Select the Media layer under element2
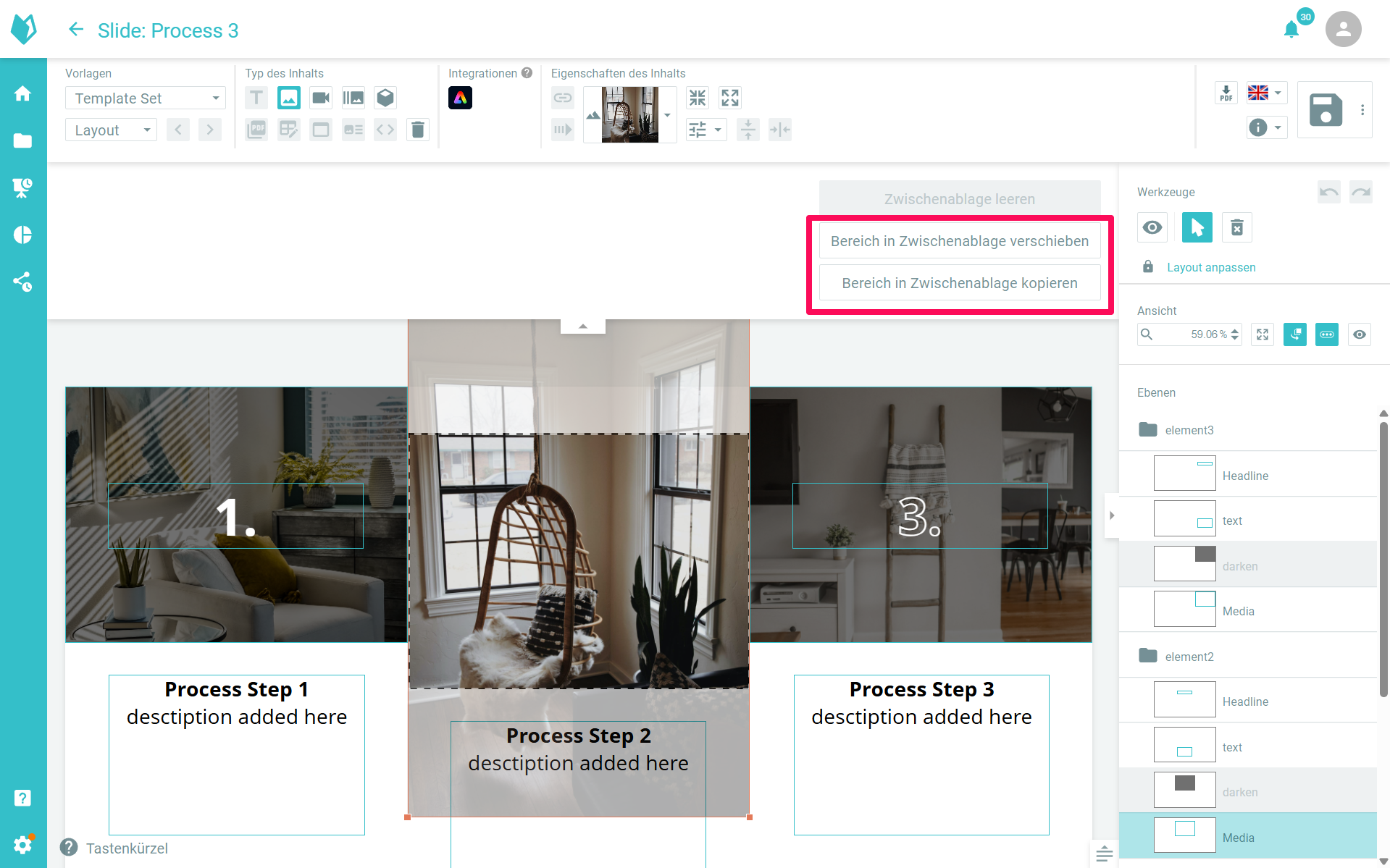The height and width of the screenshot is (868, 1390). tap(1238, 838)
